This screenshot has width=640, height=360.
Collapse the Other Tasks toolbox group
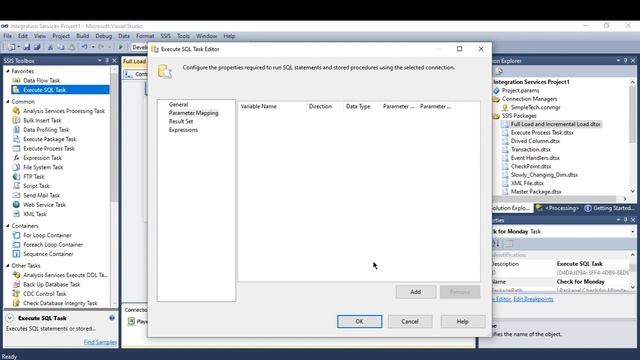[x=8, y=266]
